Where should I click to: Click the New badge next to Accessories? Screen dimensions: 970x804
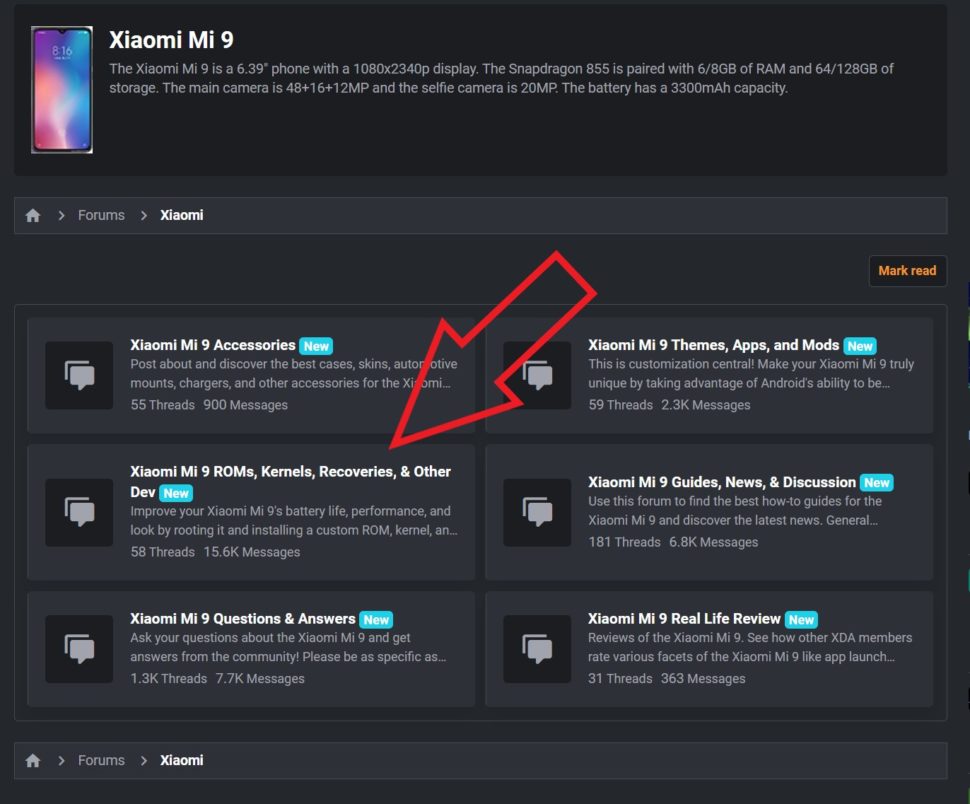click(x=316, y=346)
